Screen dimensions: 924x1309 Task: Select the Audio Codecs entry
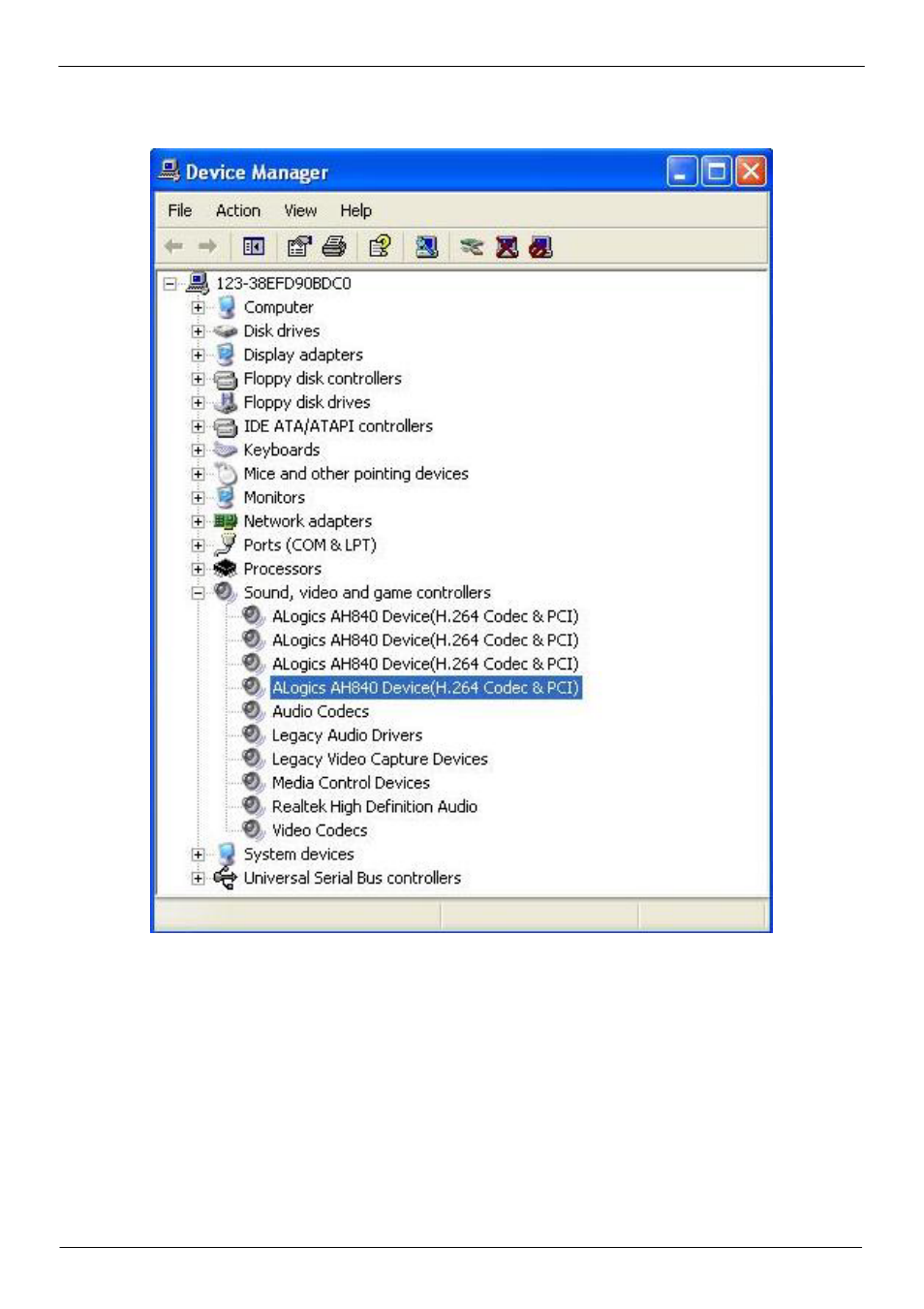point(321,711)
